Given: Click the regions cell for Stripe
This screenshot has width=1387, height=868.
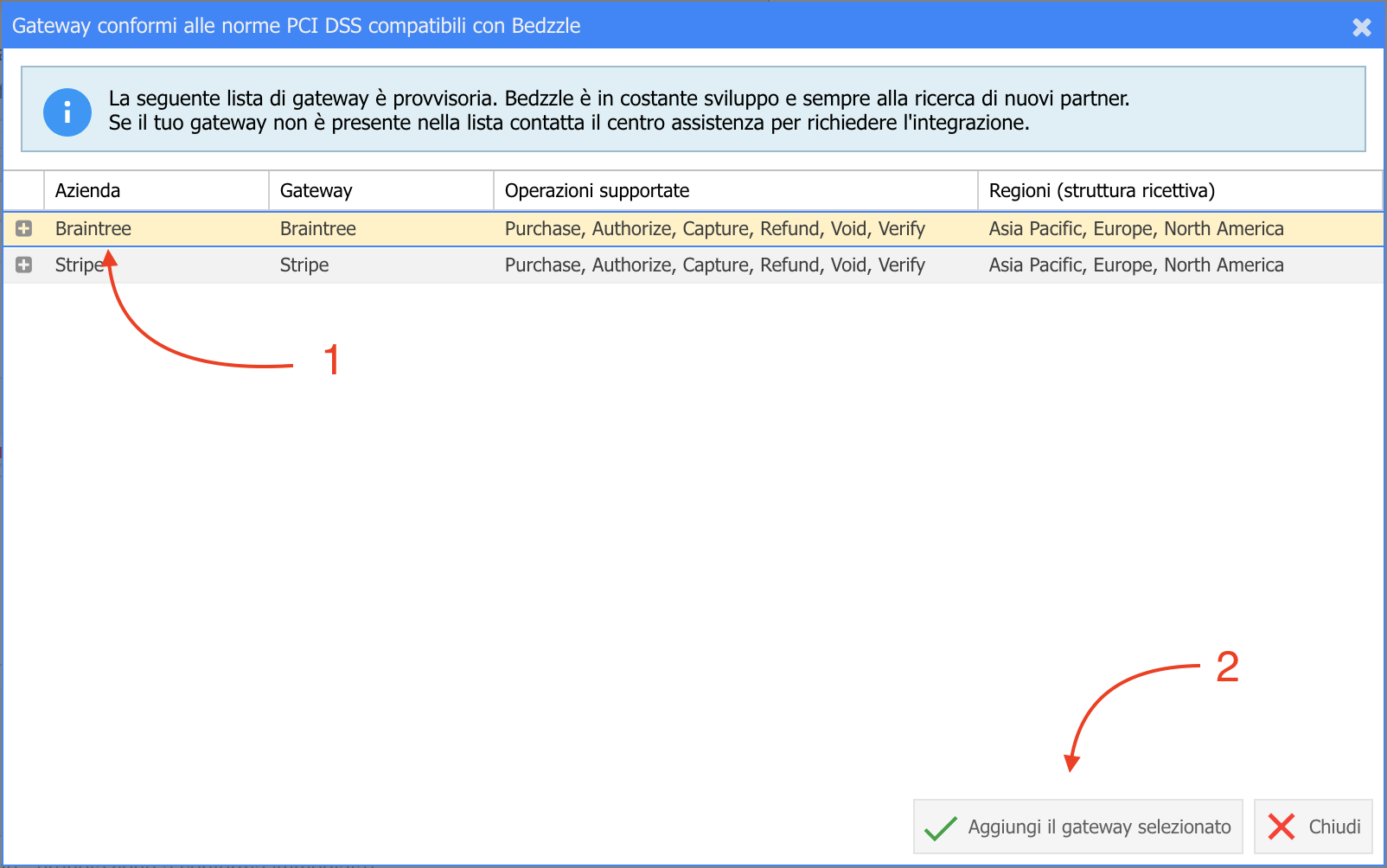Looking at the screenshot, I should click(1136, 265).
